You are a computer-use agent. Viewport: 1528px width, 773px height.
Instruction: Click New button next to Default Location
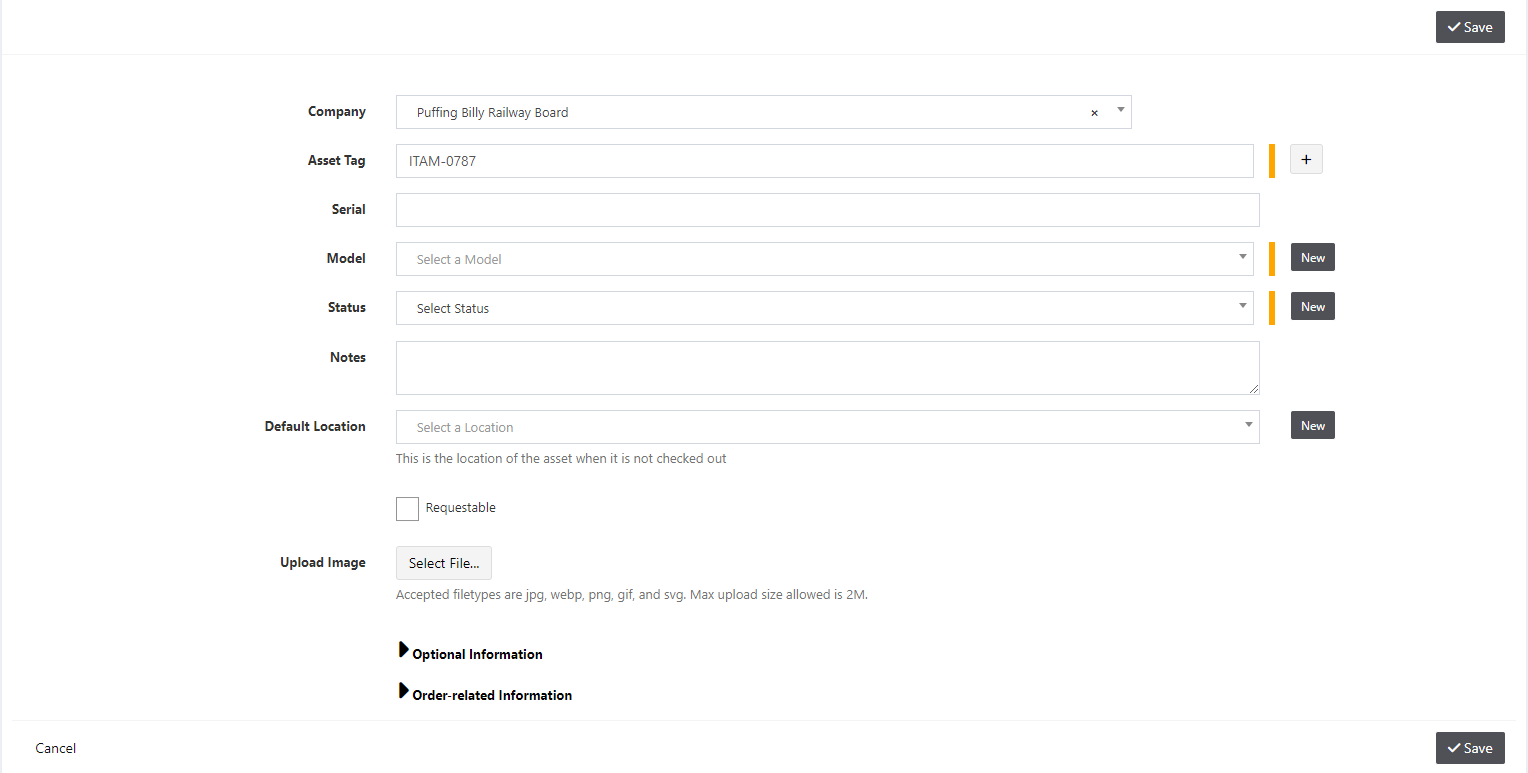click(1313, 425)
